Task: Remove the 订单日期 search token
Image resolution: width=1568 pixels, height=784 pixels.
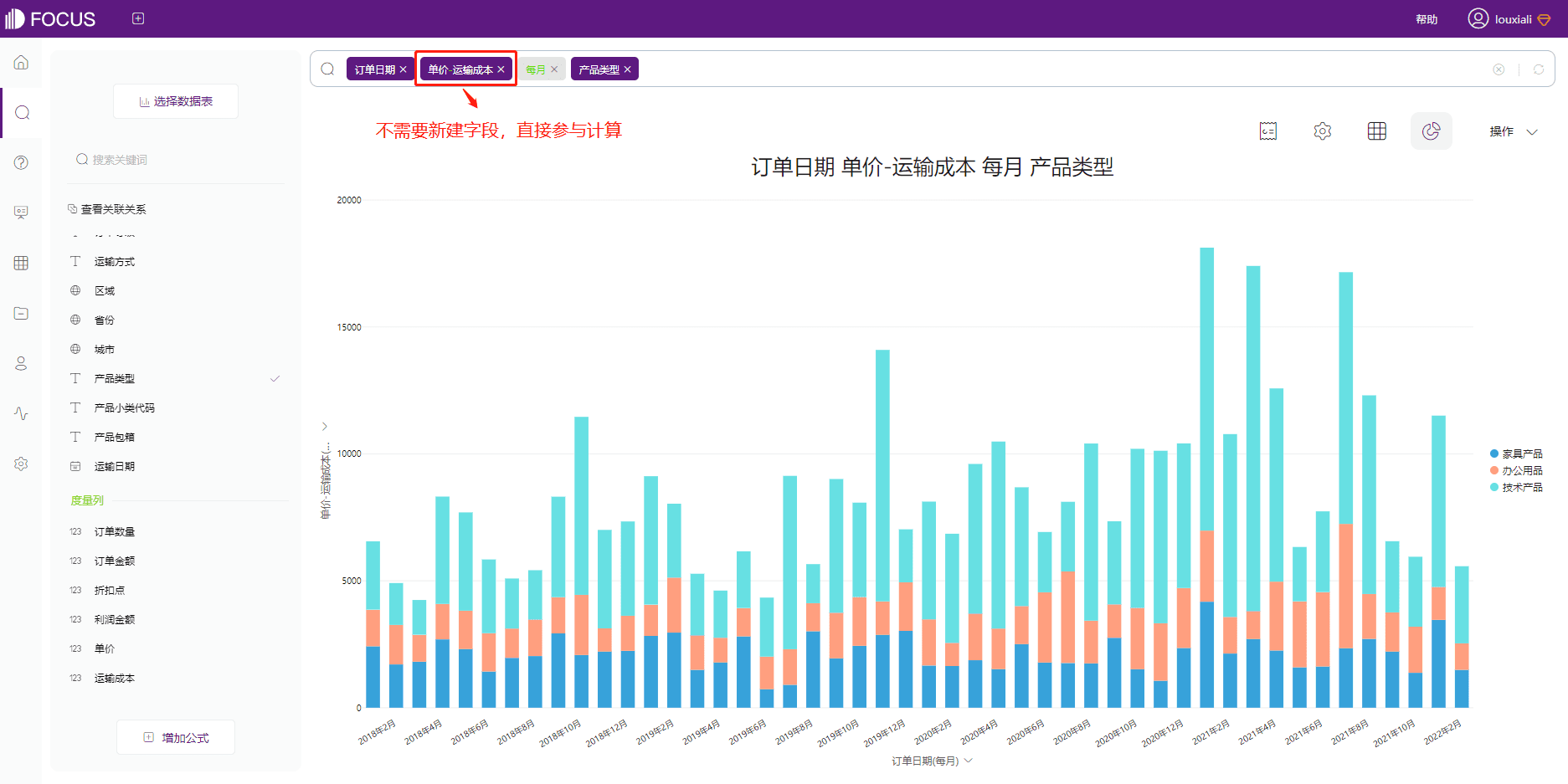Action: pyautogui.click(x=404, y=69)
